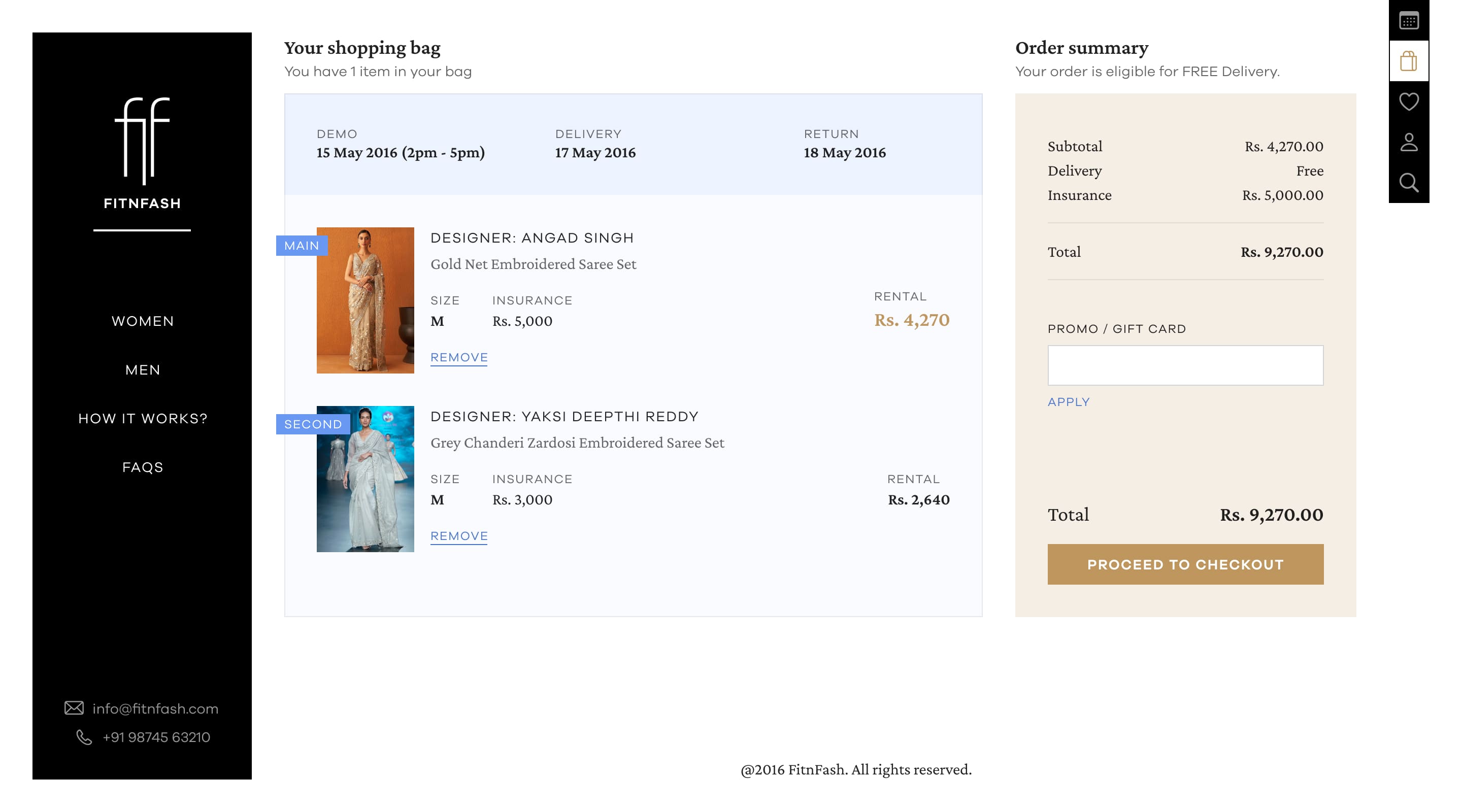Image resolution: width=1462 pixels, height=812 pixels.
Task: Go to How It Works page
Action: tap(143, 418)
